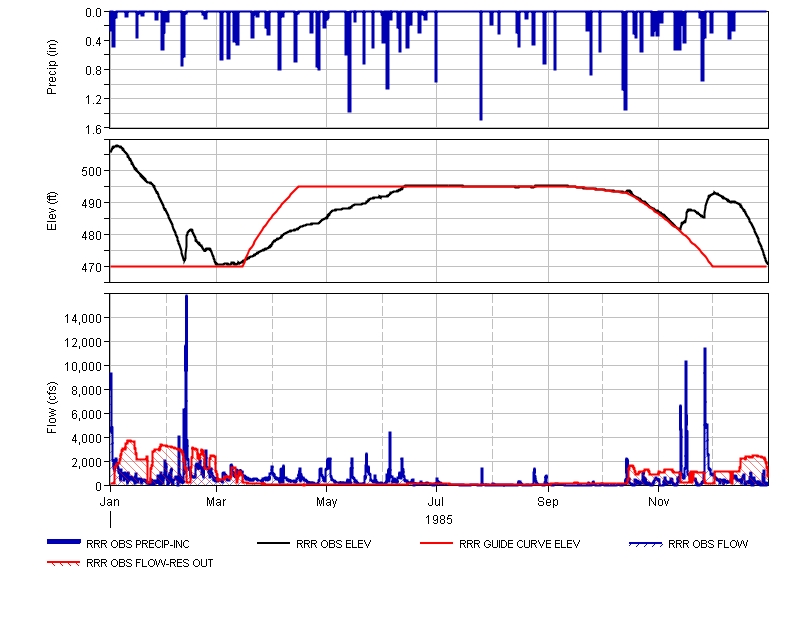
Task: Click the Precip (in) axis title
Action: (52, 67)
